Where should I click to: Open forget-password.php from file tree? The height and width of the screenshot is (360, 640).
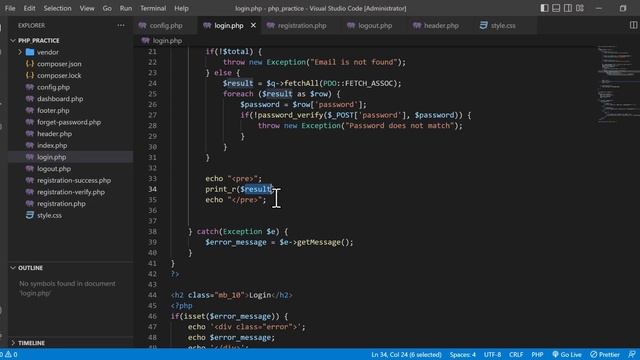pyautogui.click(x=69, y=122)
